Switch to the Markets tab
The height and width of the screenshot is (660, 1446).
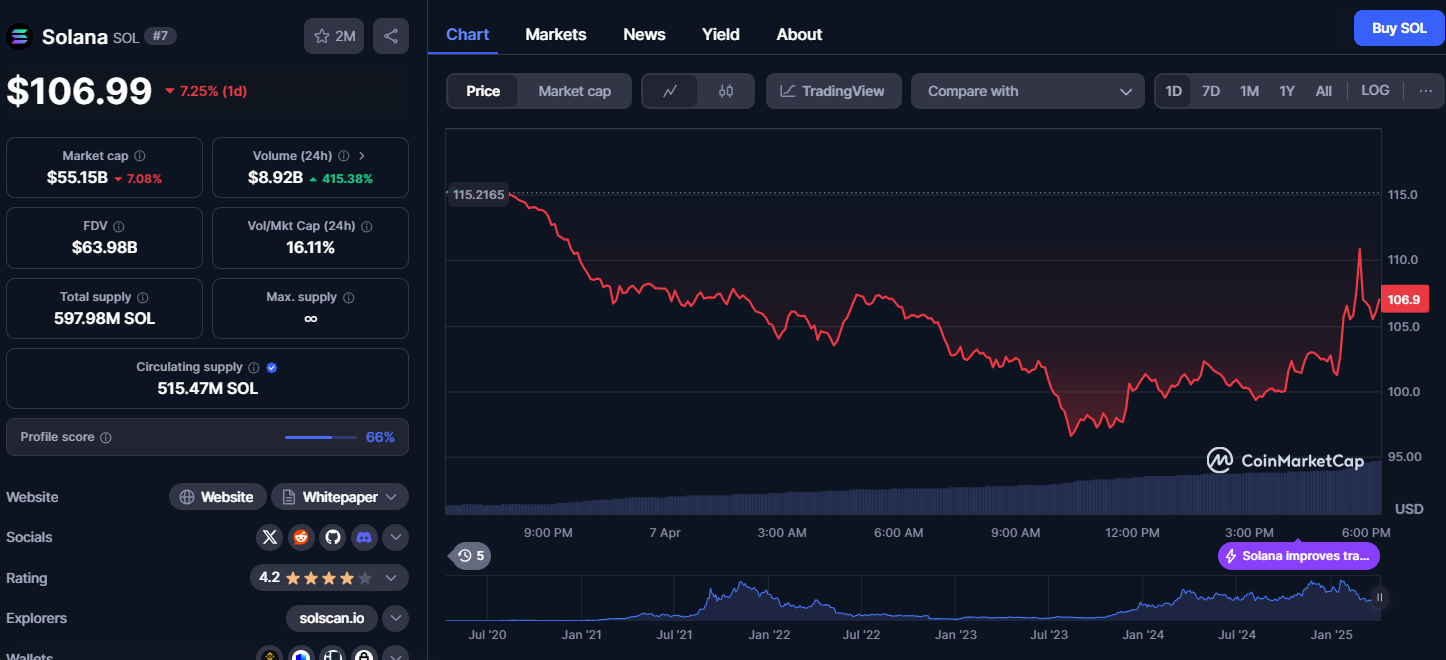point(556,35)
